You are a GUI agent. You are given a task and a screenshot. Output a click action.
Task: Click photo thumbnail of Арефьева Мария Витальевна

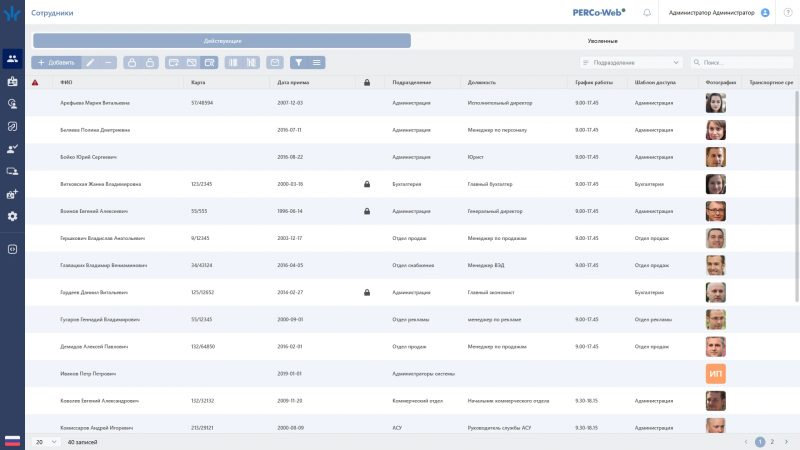click(x=715, y=102)
